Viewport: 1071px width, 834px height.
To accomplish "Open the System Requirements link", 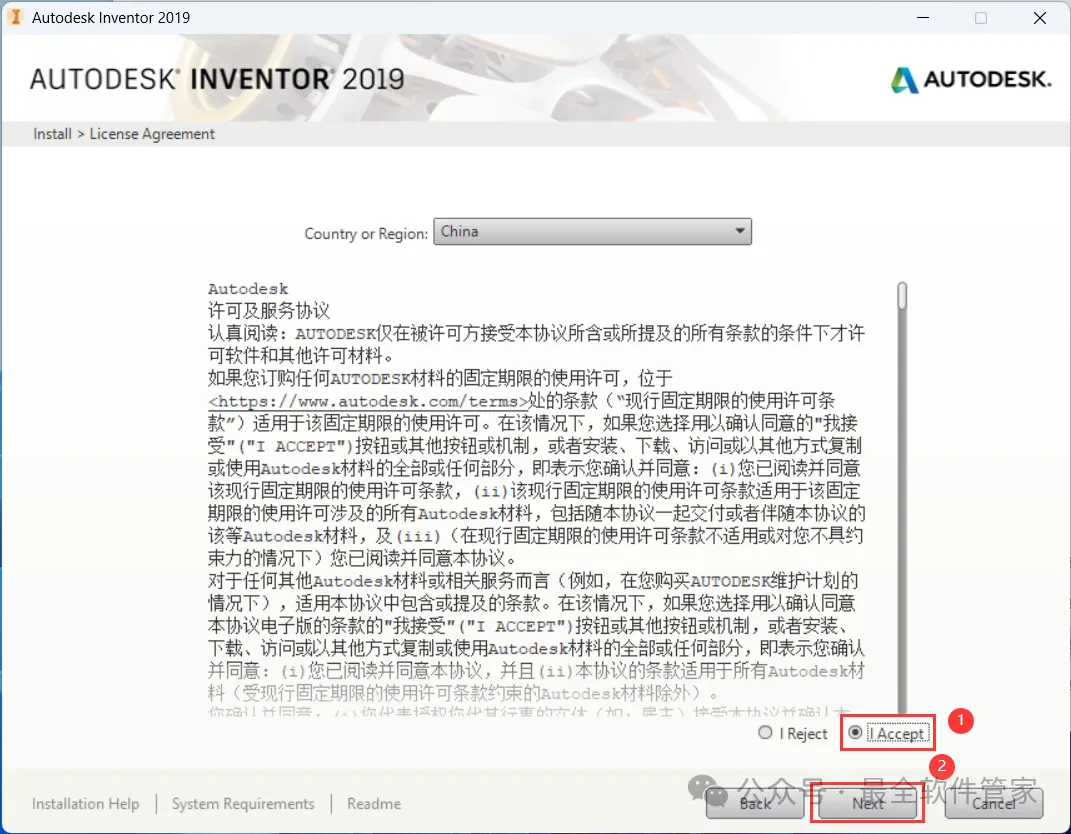I will 243,804.
